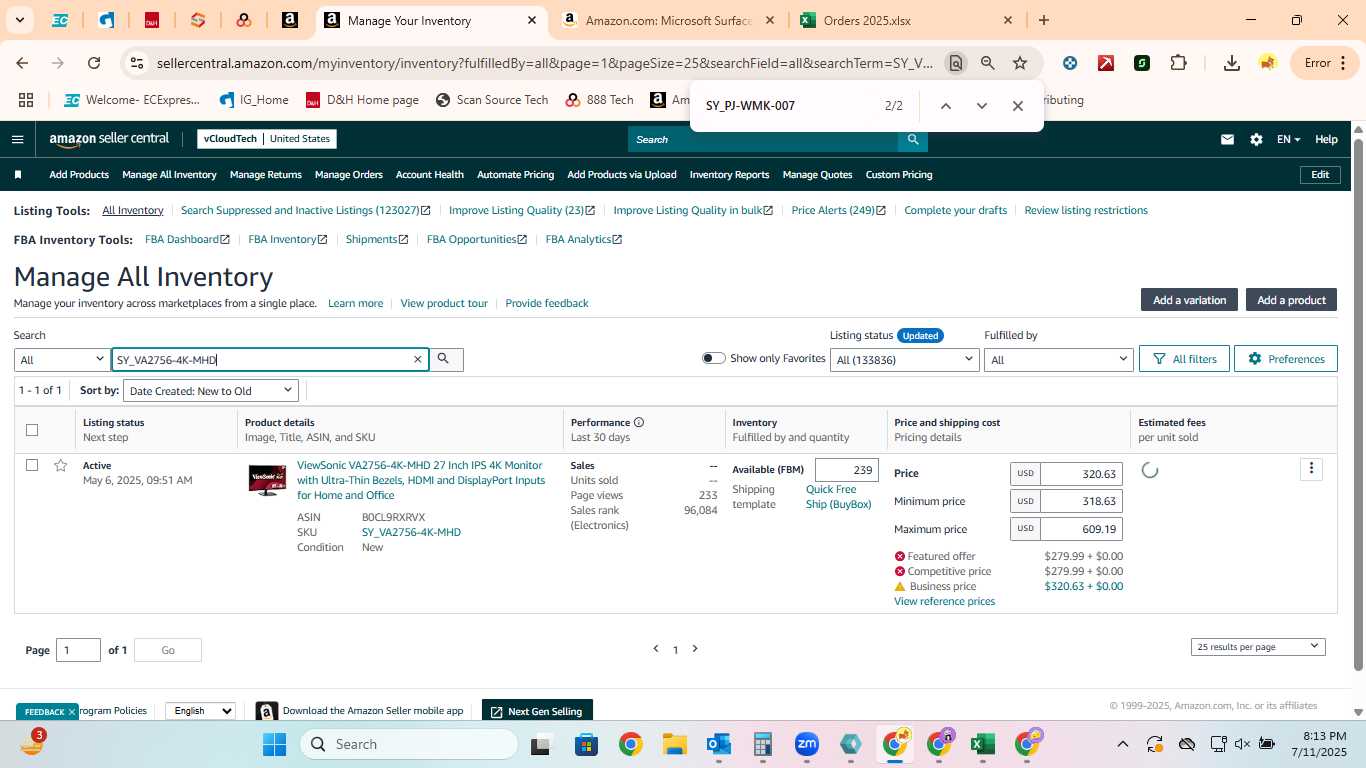Viewport: 1366px width, 768px height.
Task: Open Manage Returns menu item
Action: pyautogui.click(x=266, y=174)
